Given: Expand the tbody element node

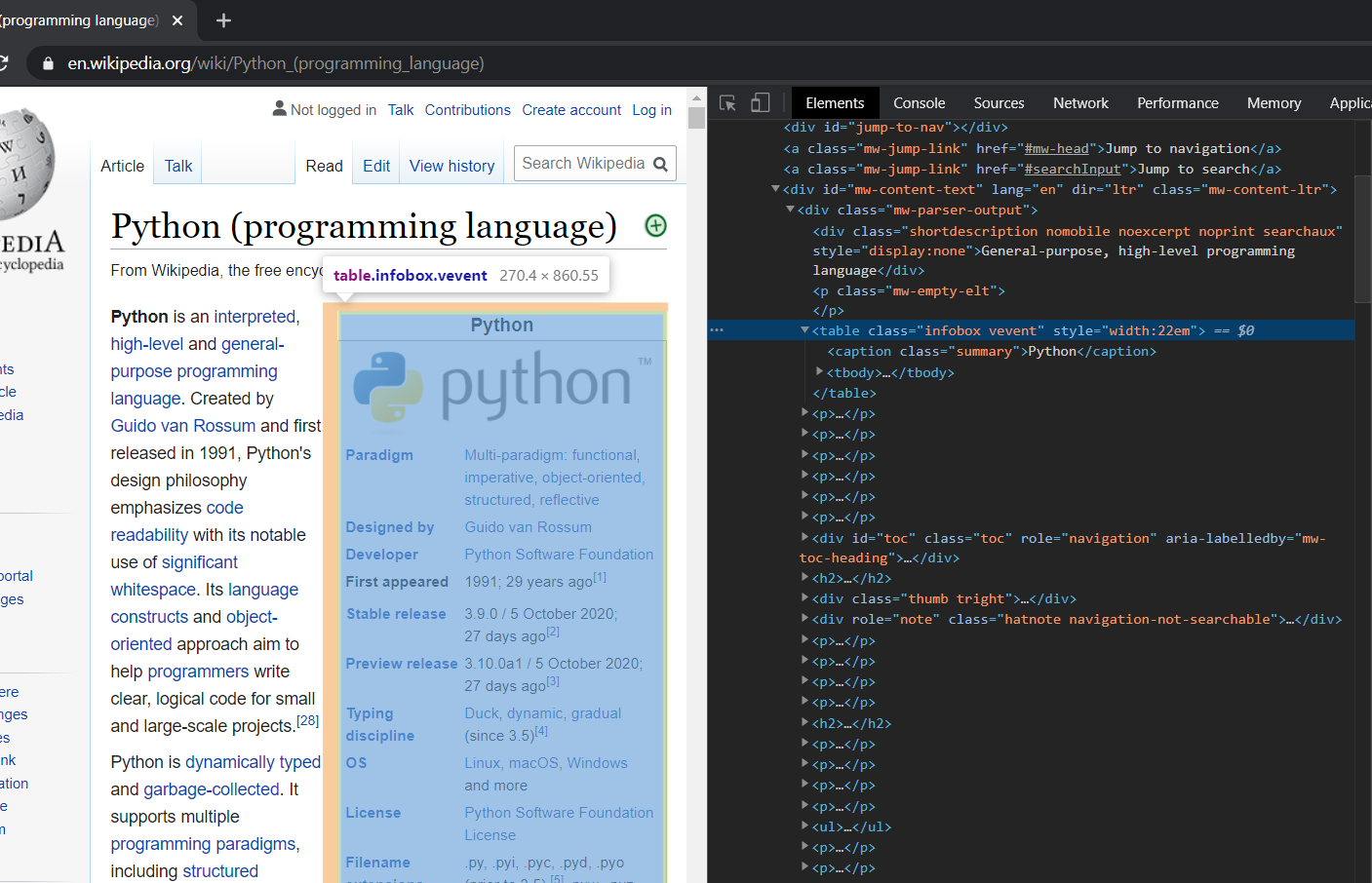Looking at the screenshot, I should click(819, 372).
